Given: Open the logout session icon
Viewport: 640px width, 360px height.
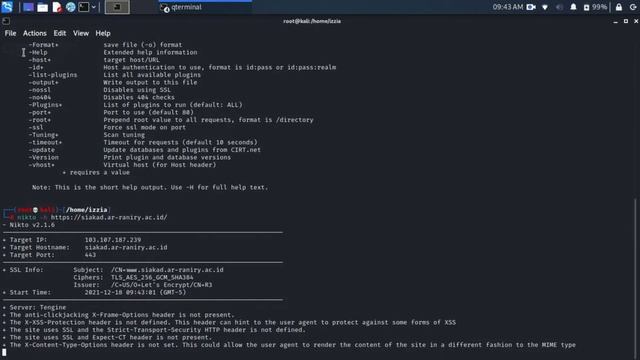Looking at the screenshot, I should 633,7.
